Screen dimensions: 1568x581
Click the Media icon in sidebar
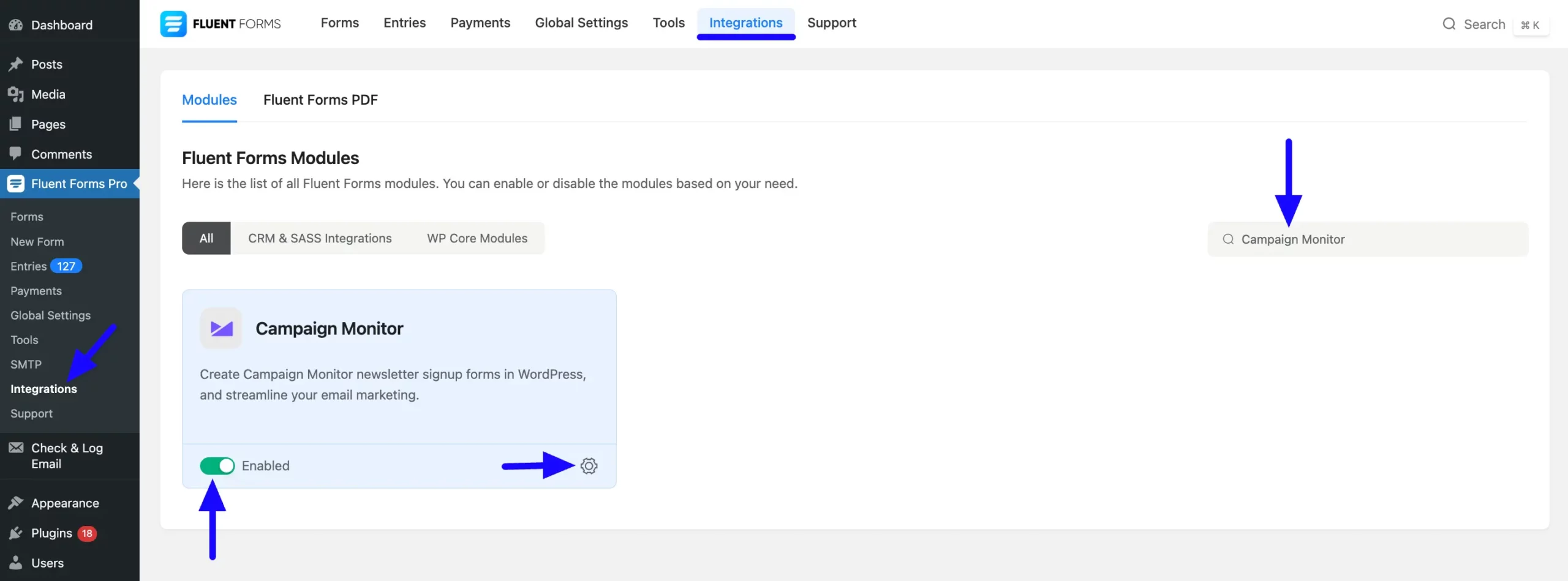[16, 94]
